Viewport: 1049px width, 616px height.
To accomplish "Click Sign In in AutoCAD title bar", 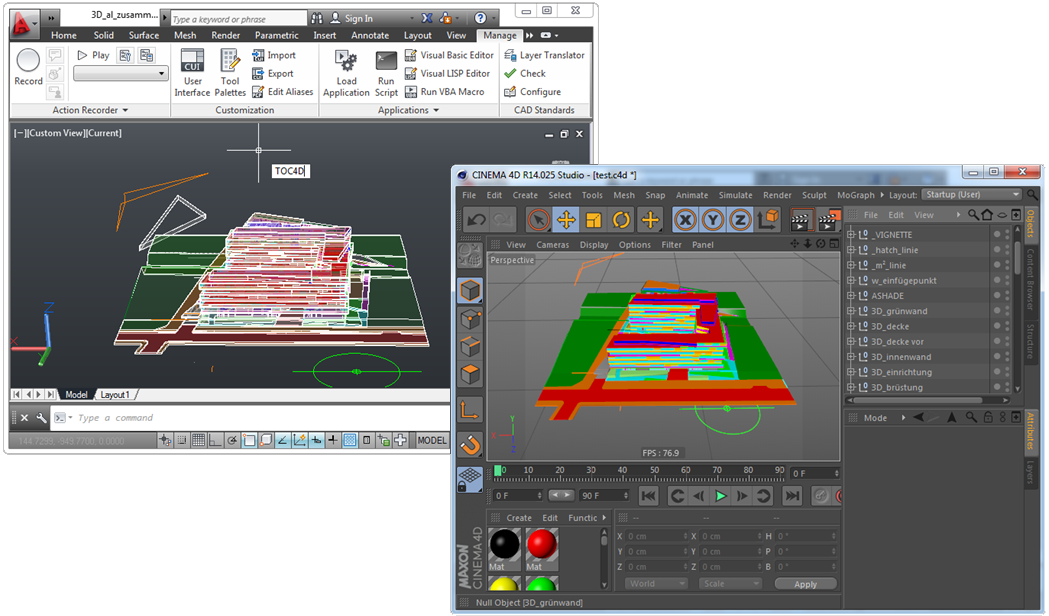I will coord(352,18).
